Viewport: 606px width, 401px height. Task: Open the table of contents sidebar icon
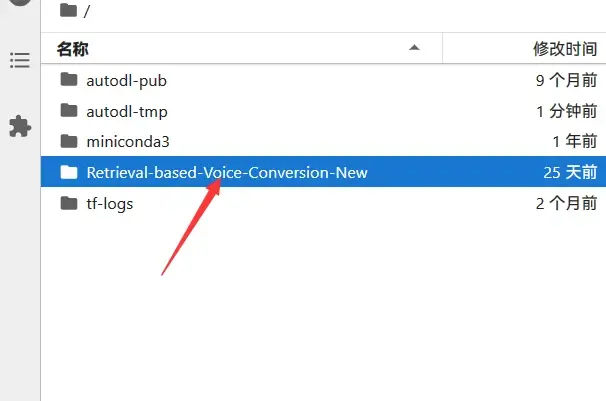click(20, 60)
